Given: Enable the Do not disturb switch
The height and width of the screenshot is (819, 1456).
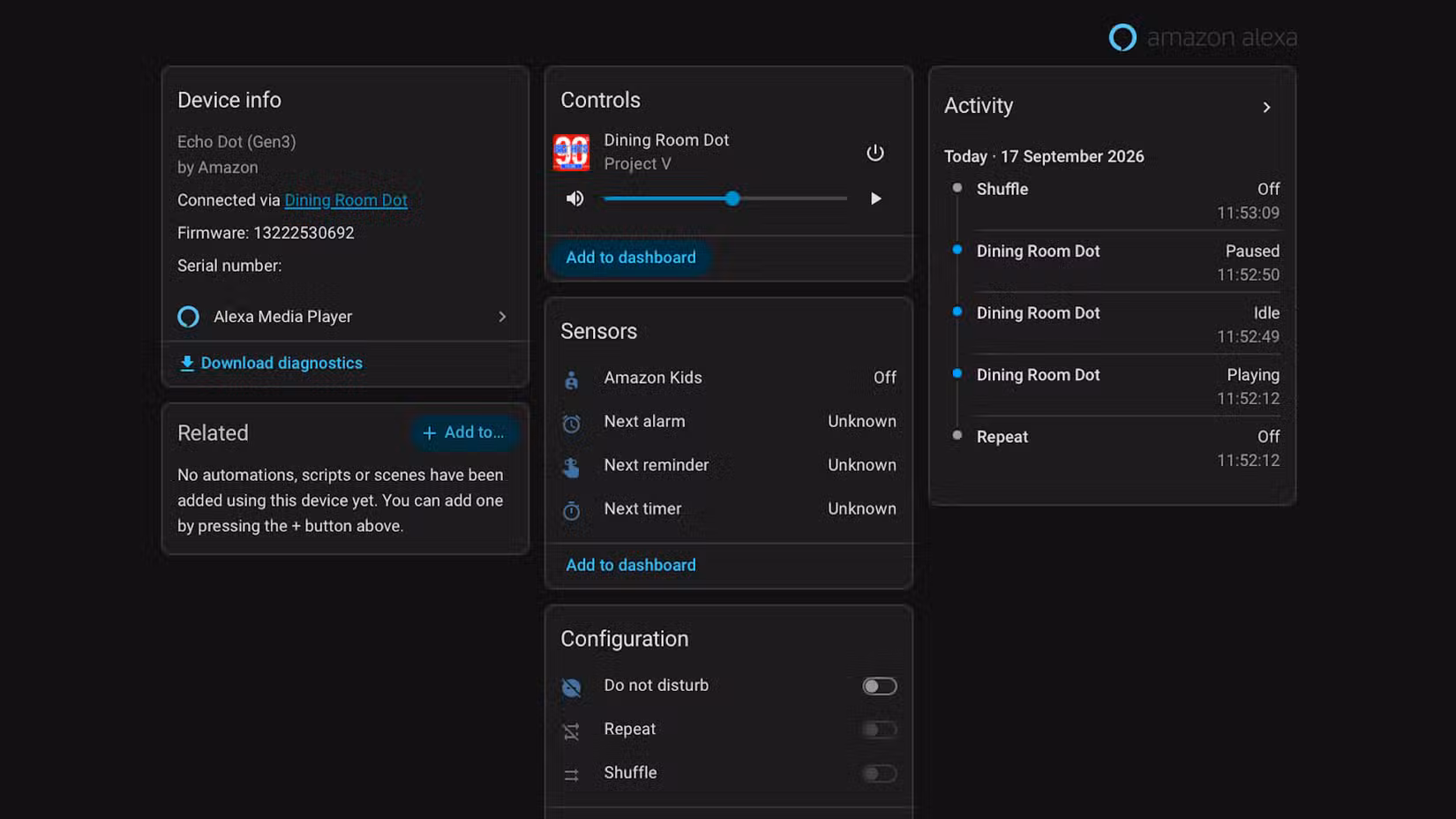Looking at the screenshot, I should click(879, 686).
